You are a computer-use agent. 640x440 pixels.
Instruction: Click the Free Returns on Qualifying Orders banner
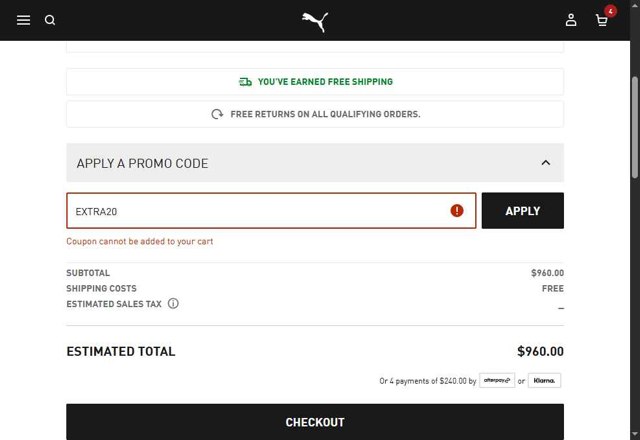(324, 114)
